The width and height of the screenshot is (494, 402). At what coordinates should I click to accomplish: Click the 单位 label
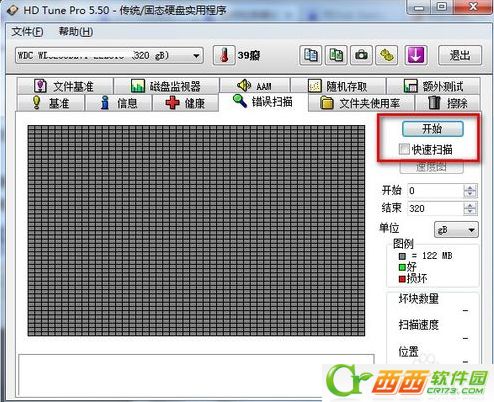tap(389, 228)
